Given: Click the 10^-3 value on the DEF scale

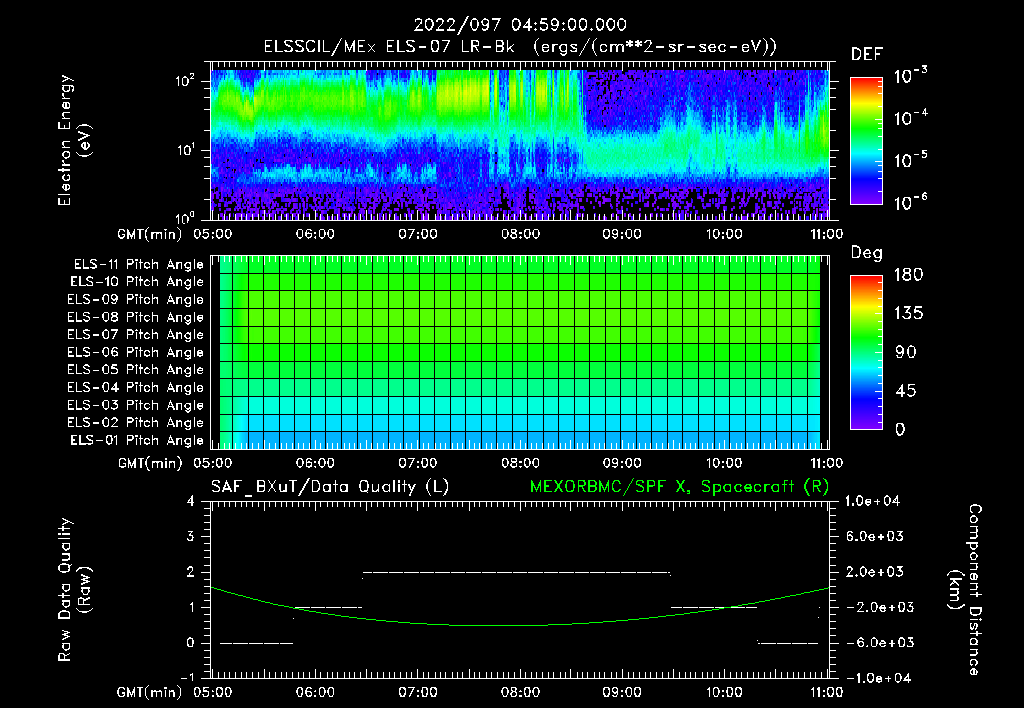Looking at the screenshot, I should (910, 75).
